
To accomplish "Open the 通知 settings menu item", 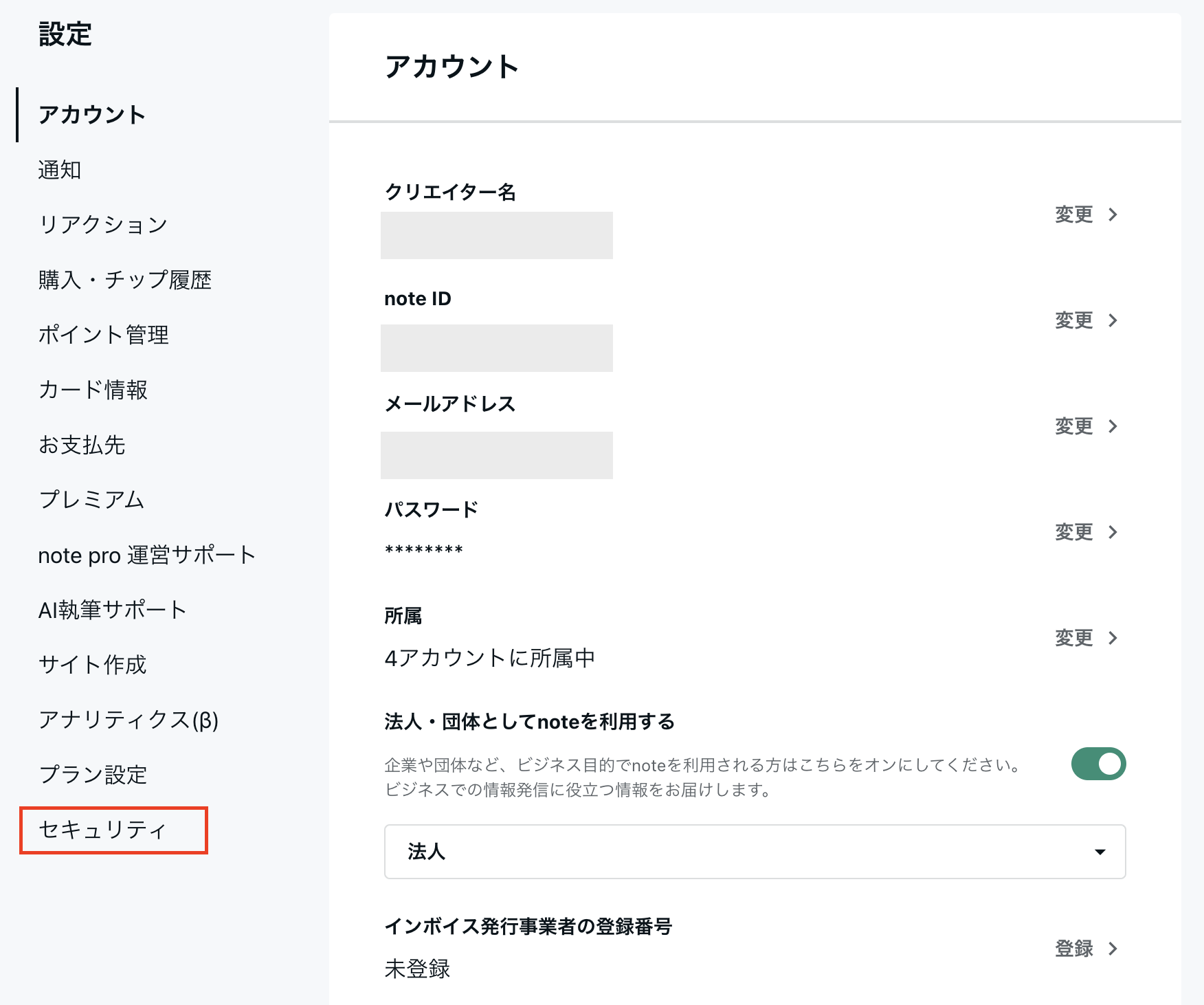I will [x=60, y=170].
